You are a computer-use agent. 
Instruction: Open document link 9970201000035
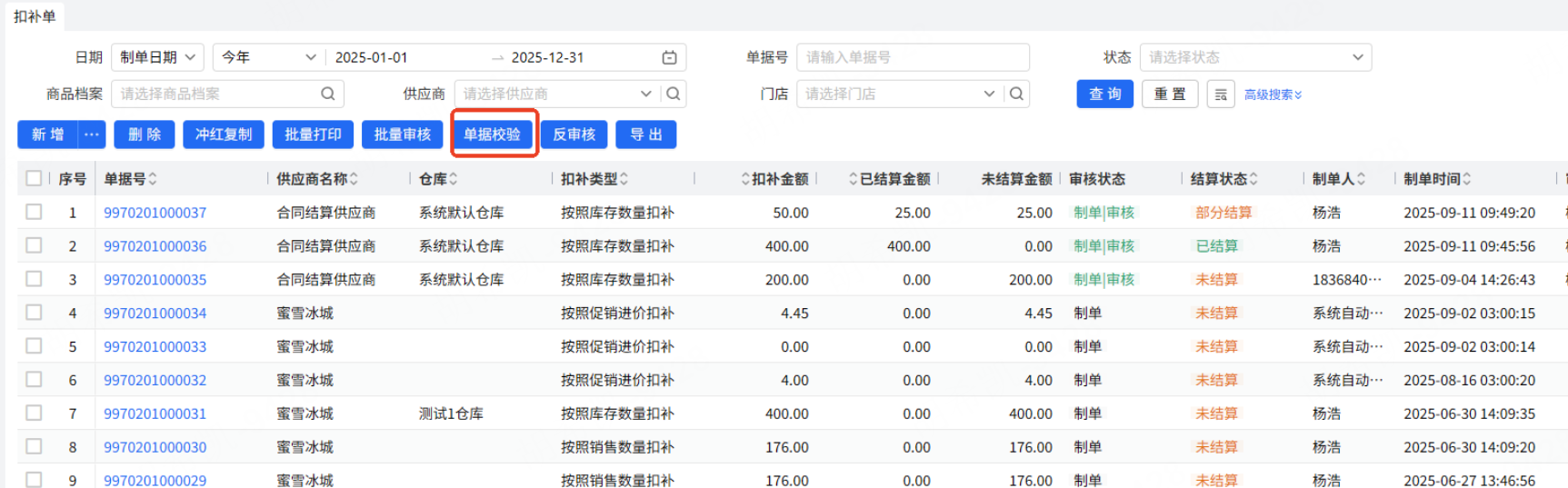coord(155,280)
